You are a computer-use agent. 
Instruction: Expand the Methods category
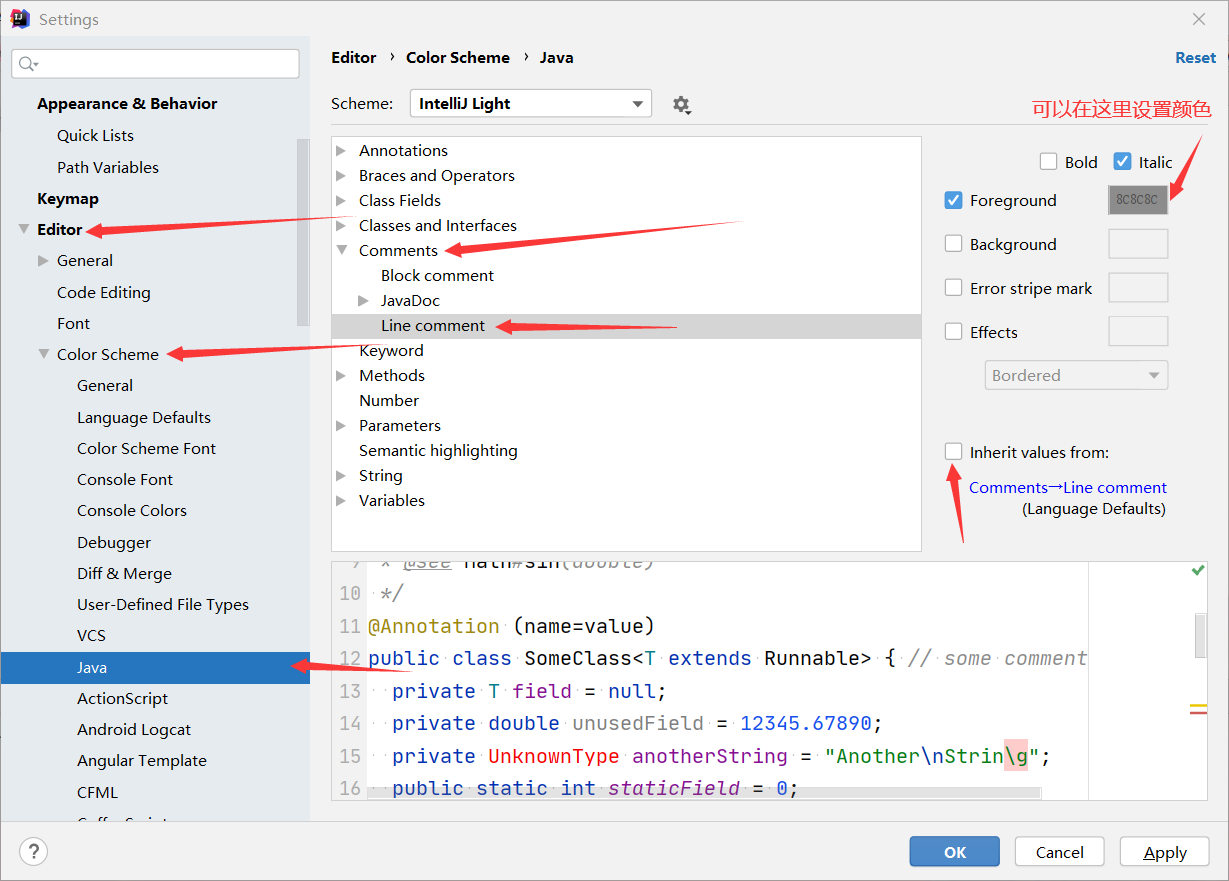click(x=341, y=375)
